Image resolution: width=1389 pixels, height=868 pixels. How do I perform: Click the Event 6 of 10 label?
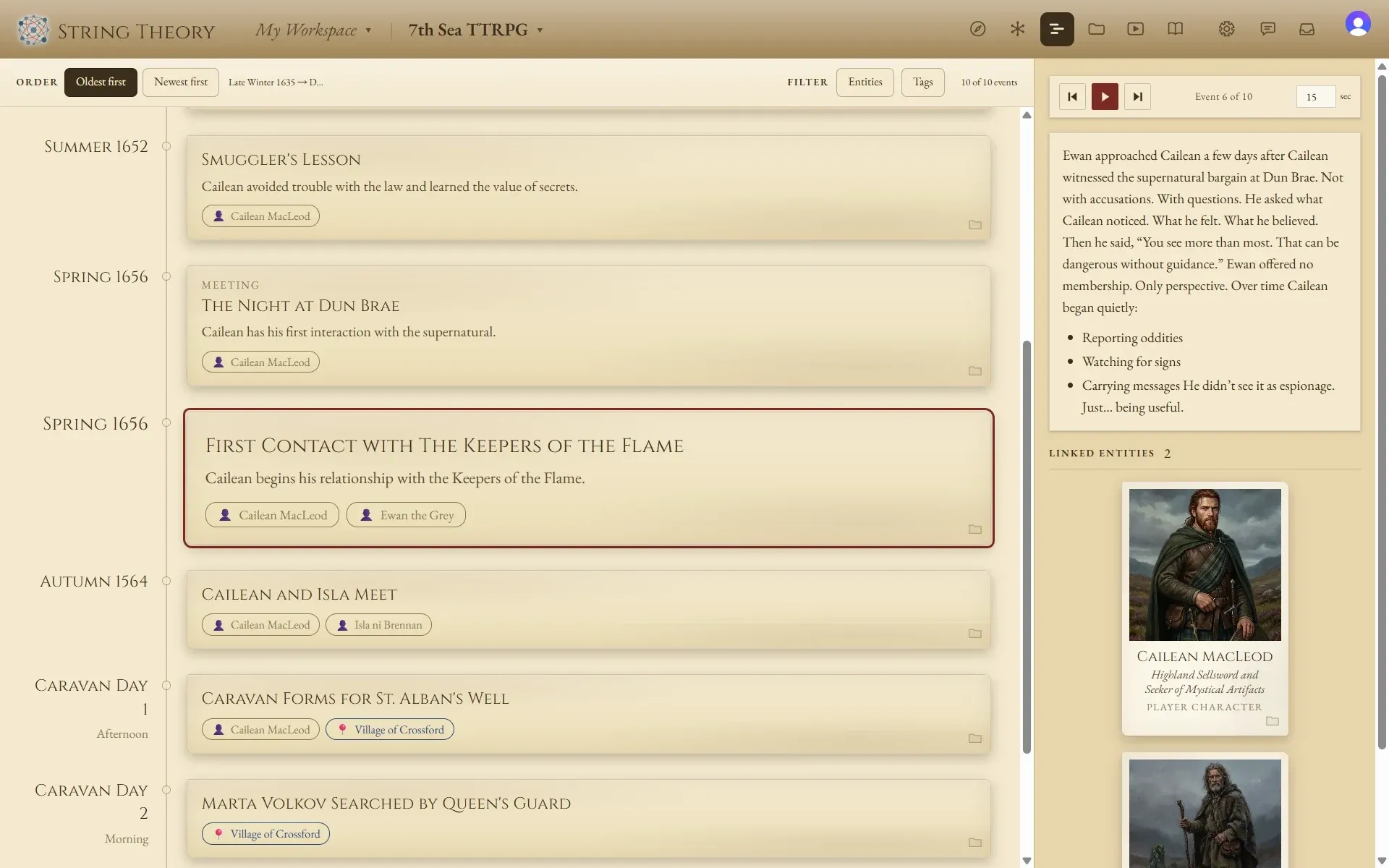[1223, 97]
